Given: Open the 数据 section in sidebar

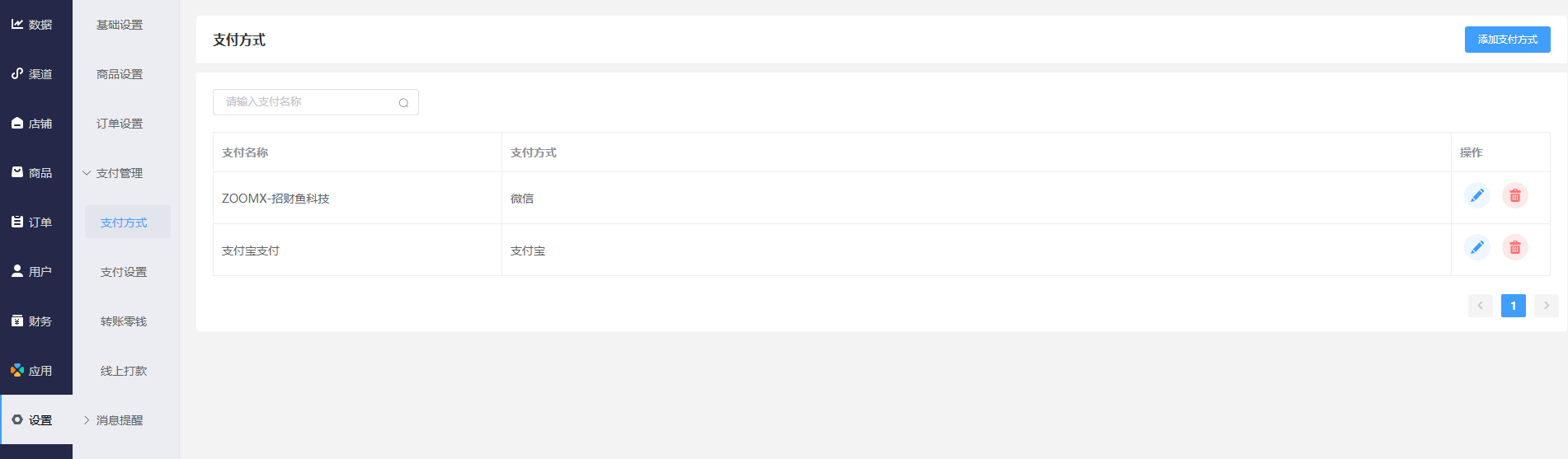Looking at the screenshot, I should click(36, 25).
